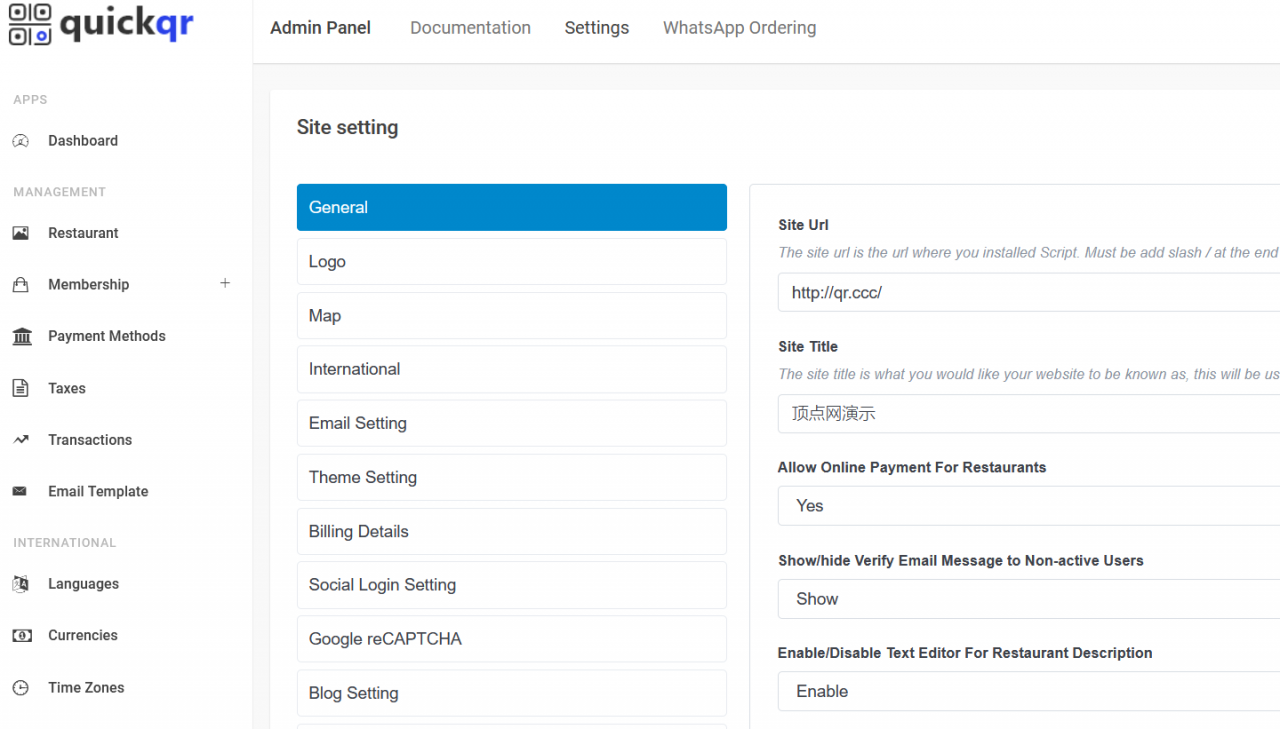Select the General settings tab
The width and height of the screenshot is (1280, 729).
512,207
